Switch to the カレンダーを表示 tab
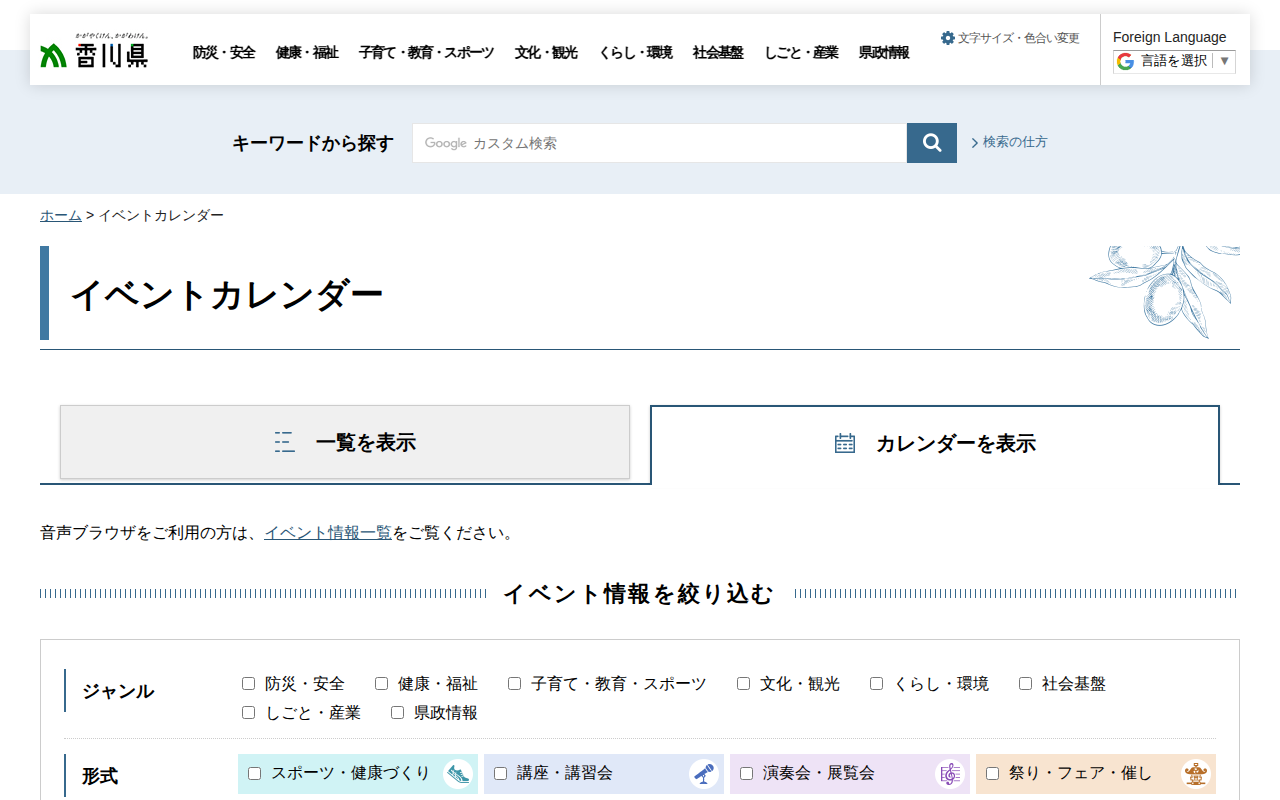 pyautogui.click(x=935, y=444)
